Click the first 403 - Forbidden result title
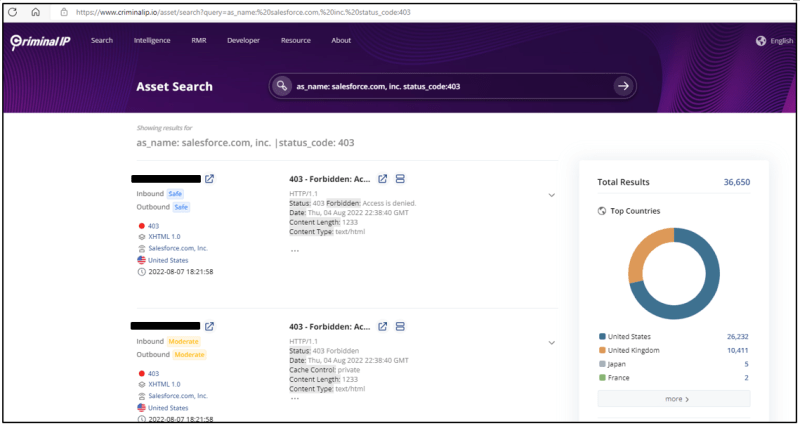The width and height of the screenshot is (800, 426). pos(330,179)
